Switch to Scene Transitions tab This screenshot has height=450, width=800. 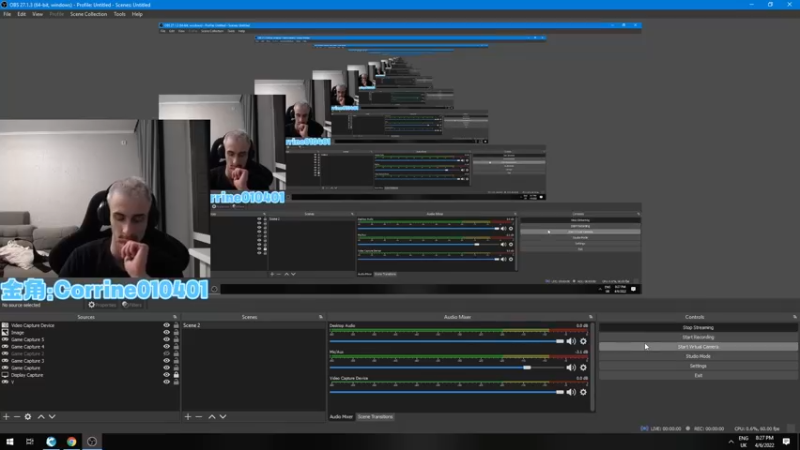(375, 417)
